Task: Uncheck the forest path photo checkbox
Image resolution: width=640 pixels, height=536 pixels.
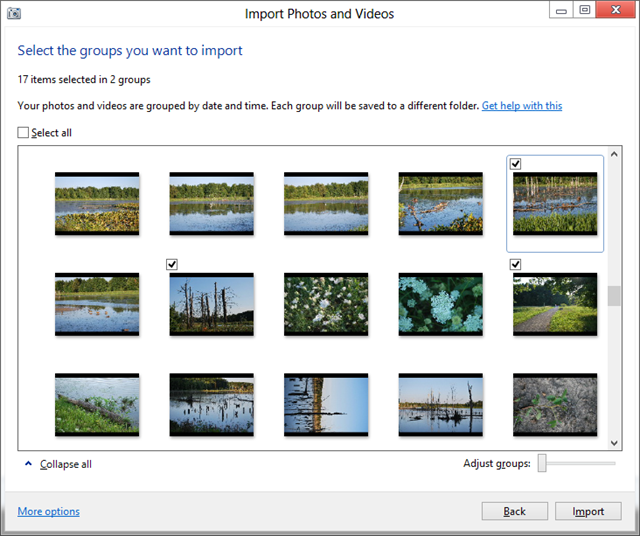Action: click(x=515, y=264)
